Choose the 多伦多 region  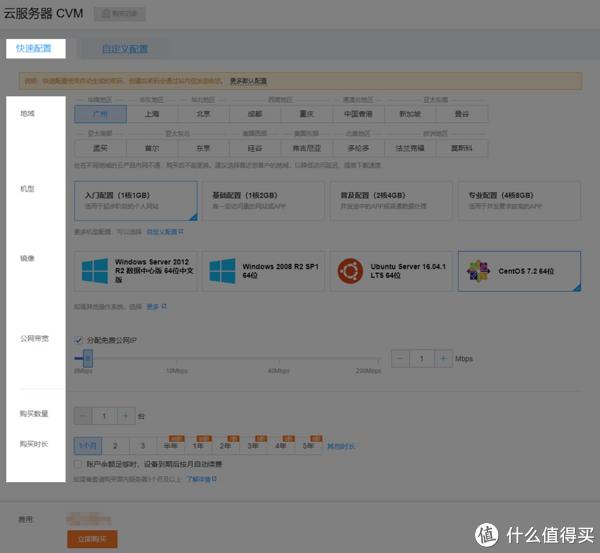pyautogui.click(x=359, y=148)
